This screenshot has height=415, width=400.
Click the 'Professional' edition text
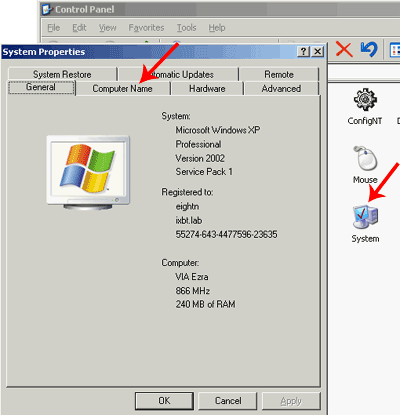click(198, 144)
